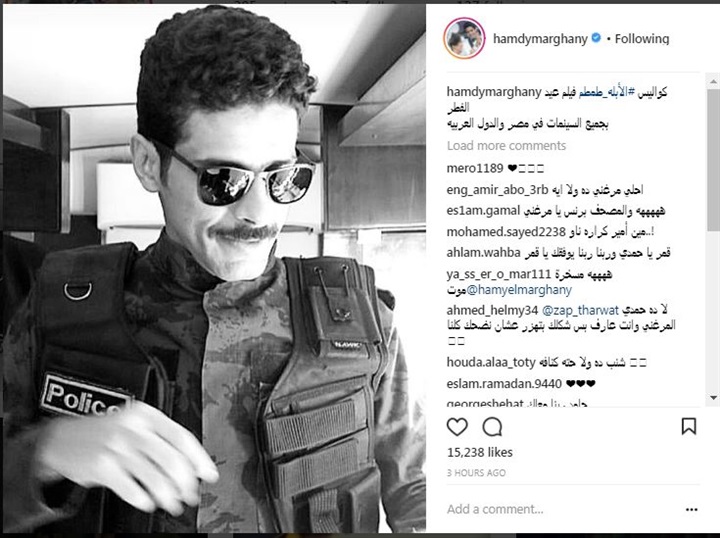The width and height of the screenshot is (720, 538).
Task: Click the 3 HOURS AGO timestamp
Action: tap(476, 473)
